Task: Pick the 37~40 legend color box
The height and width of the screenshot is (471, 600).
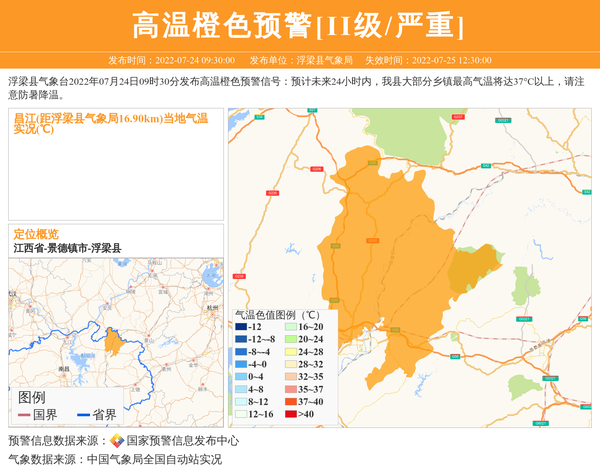Action: tap(289, 402)
